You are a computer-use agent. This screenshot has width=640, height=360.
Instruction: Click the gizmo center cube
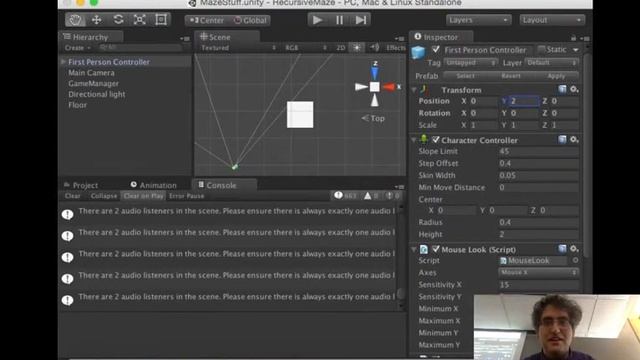pyautogui.click(x=375, y=87)
